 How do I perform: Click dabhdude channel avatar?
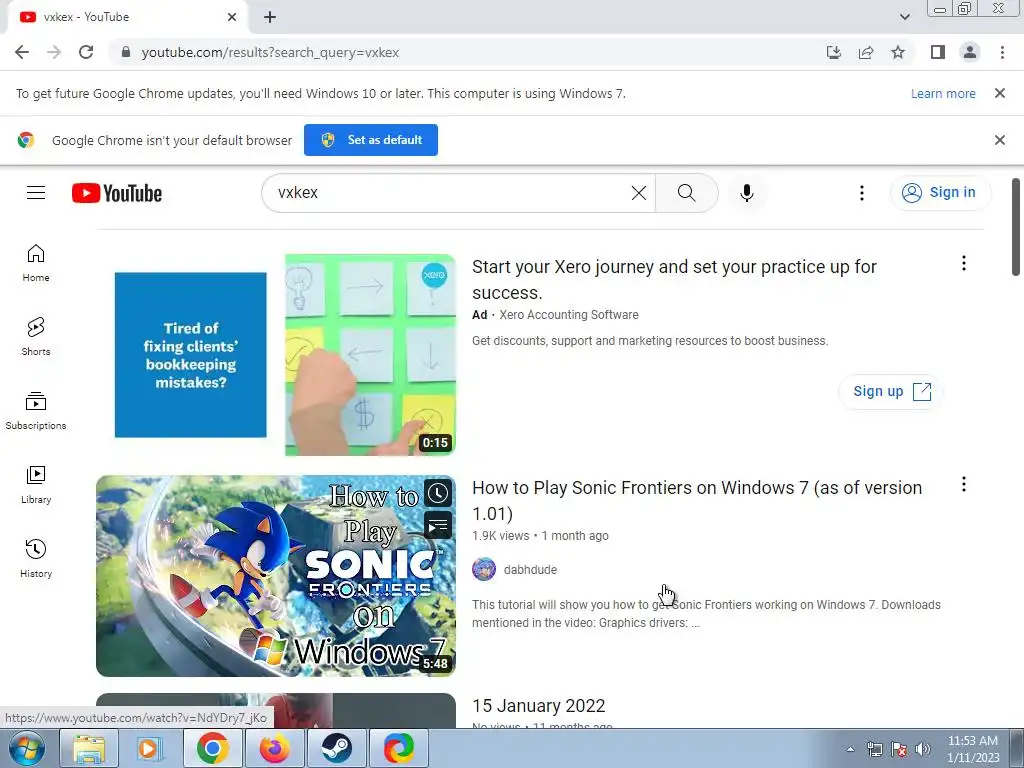click(484, 569)
